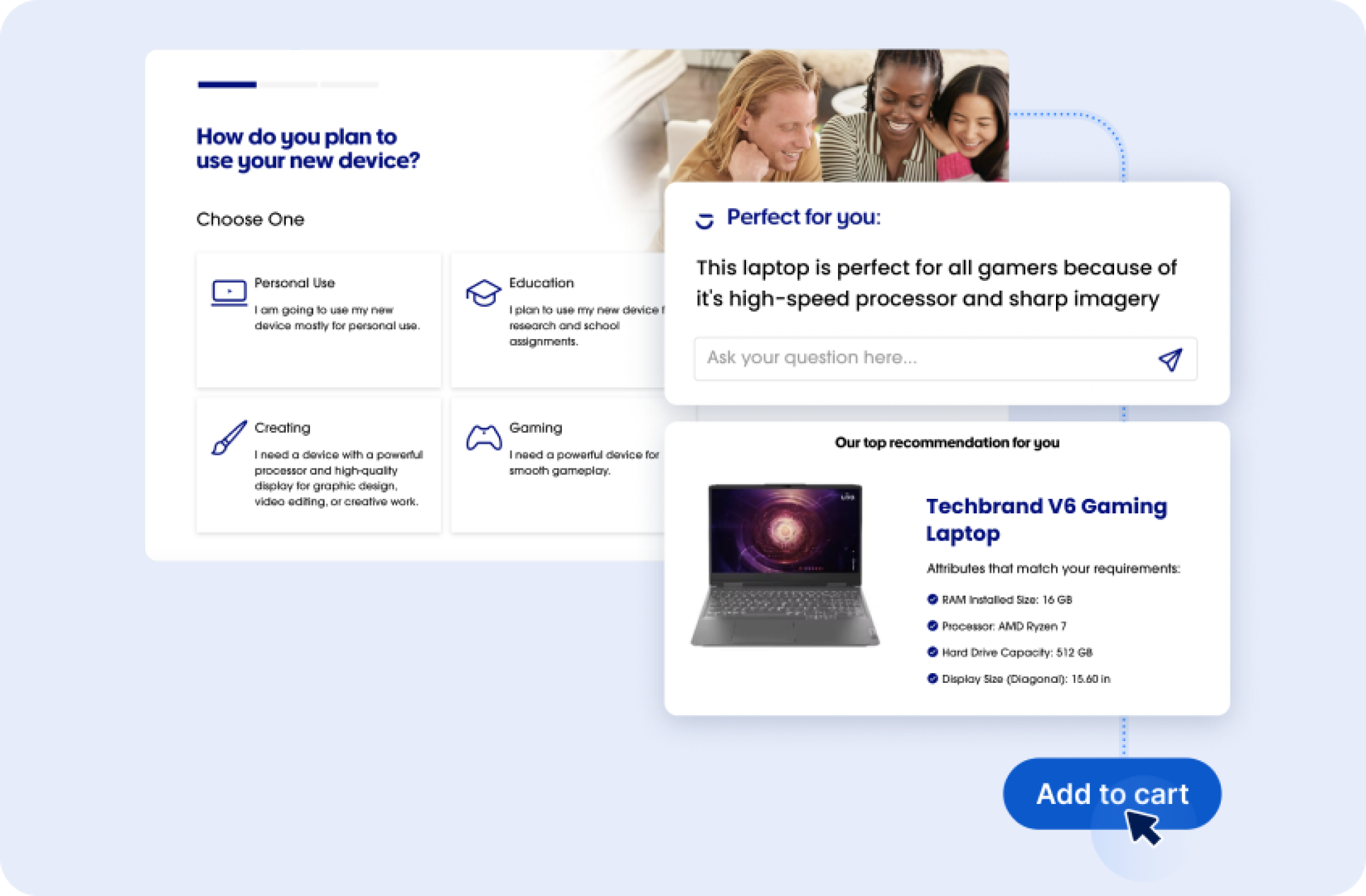Click the Display Size check icon
Screen dimensions: 1366x896
coord(932,679)
